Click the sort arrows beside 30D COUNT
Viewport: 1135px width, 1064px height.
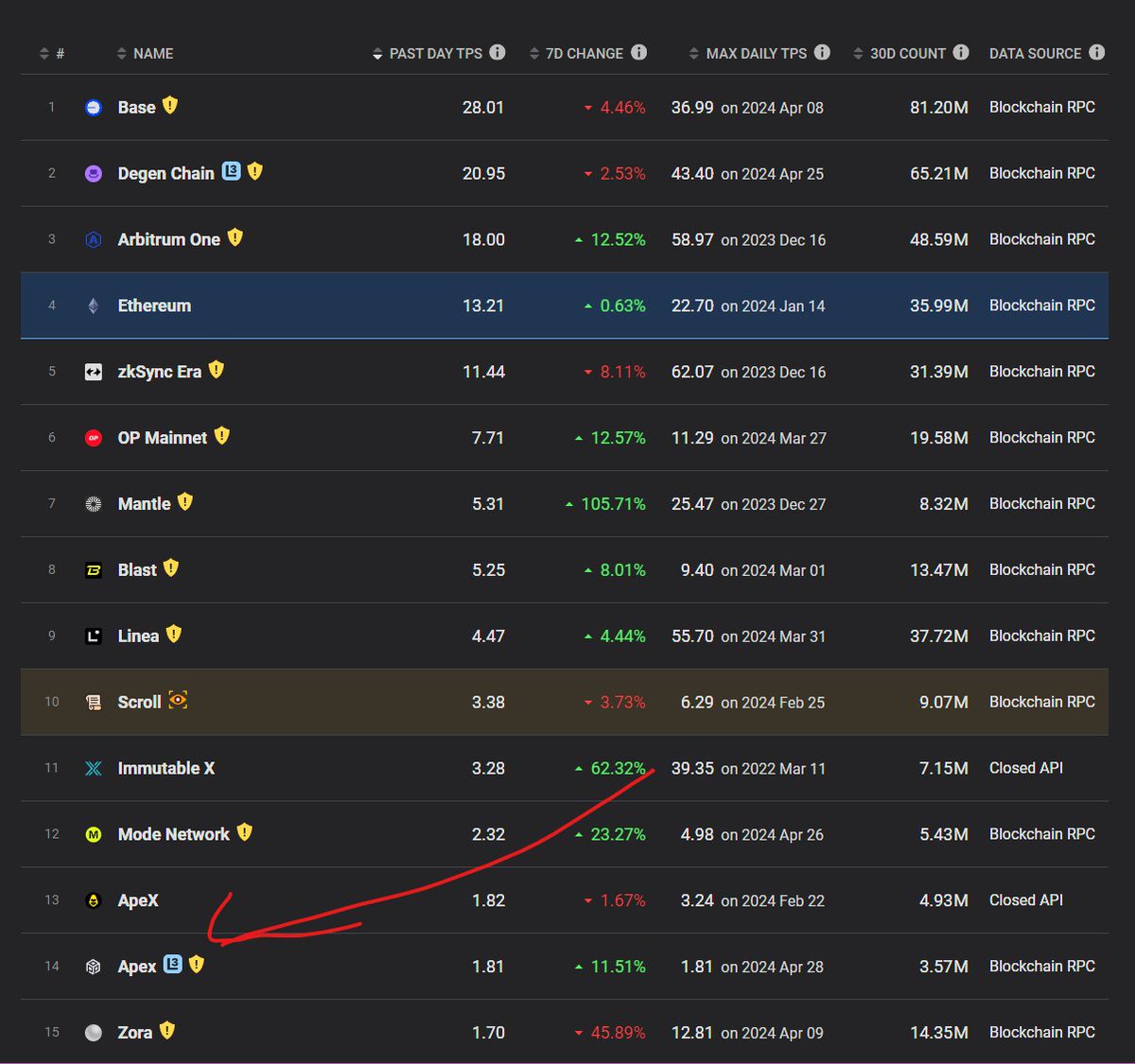pos(856,53)
